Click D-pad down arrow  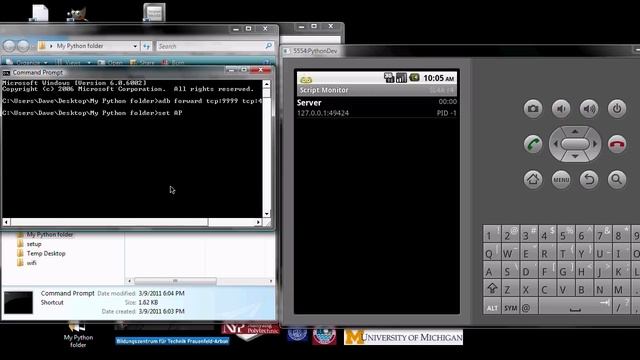[575, 156]
